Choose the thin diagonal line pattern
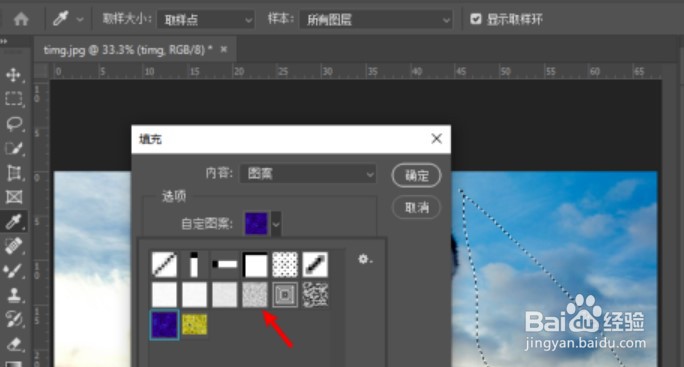Screen dimensions: 684x367 coord(164,264)
